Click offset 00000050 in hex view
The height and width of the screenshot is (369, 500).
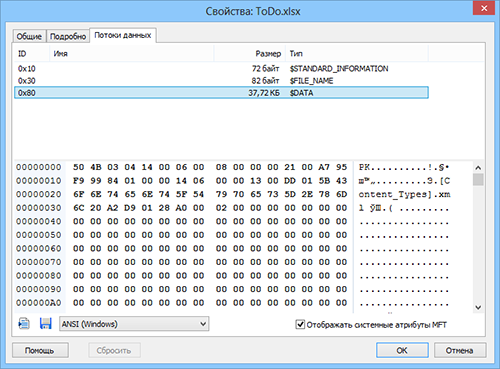coord(39,235)
